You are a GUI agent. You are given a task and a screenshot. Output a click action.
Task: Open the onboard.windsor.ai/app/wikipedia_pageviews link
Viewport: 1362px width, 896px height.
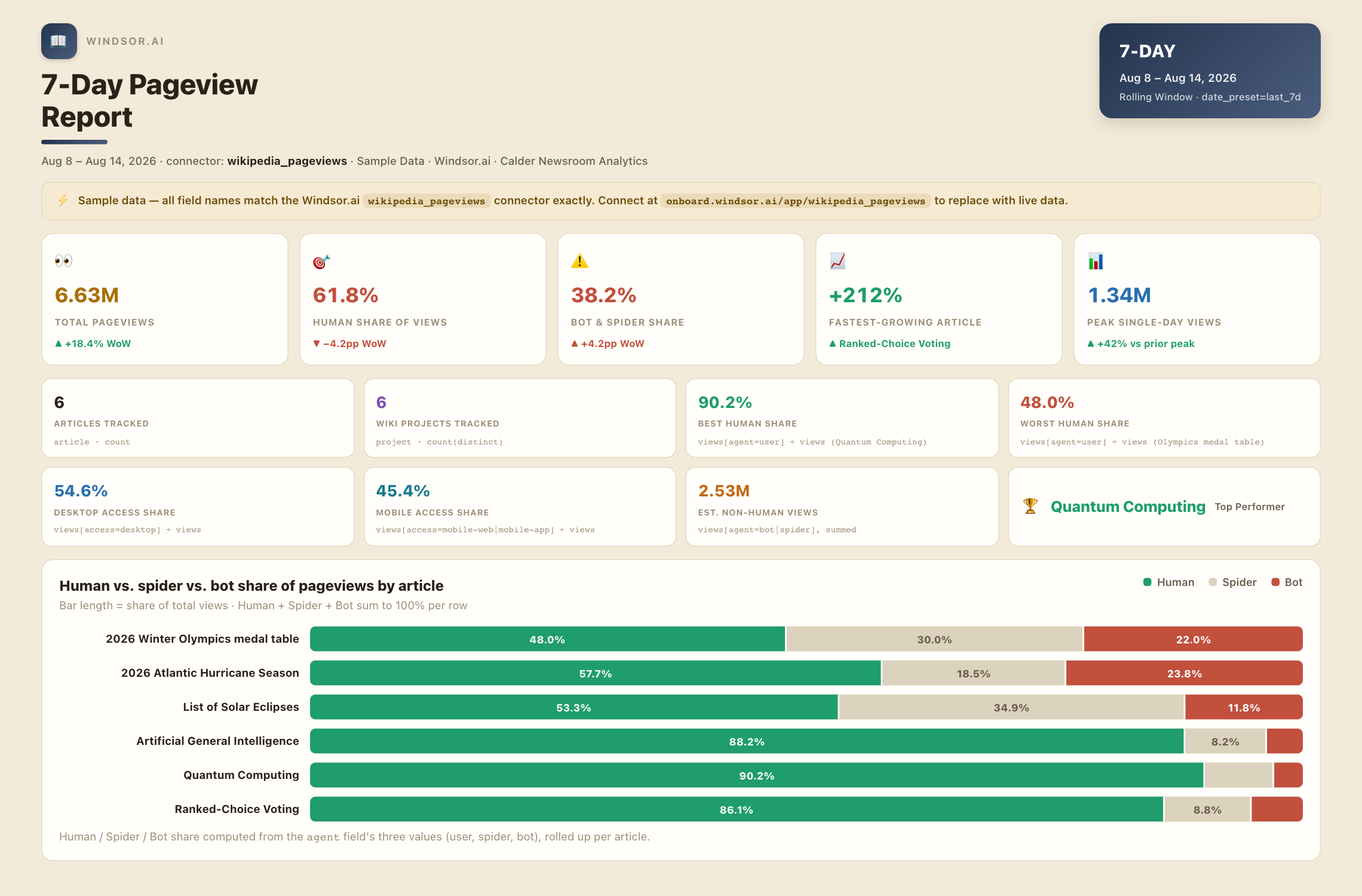(x=795, y=201)
